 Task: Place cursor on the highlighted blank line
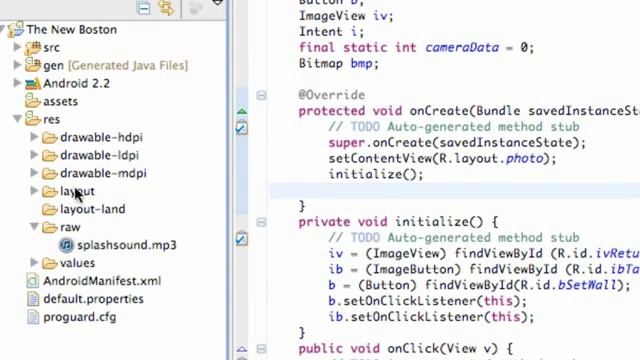click(455, 191)
